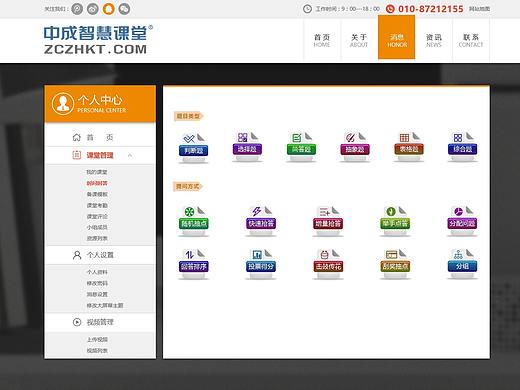Select the blue 综合题 comprehensive question icon
The width and height of the screenshot is (520, 390).
[462, 147]
